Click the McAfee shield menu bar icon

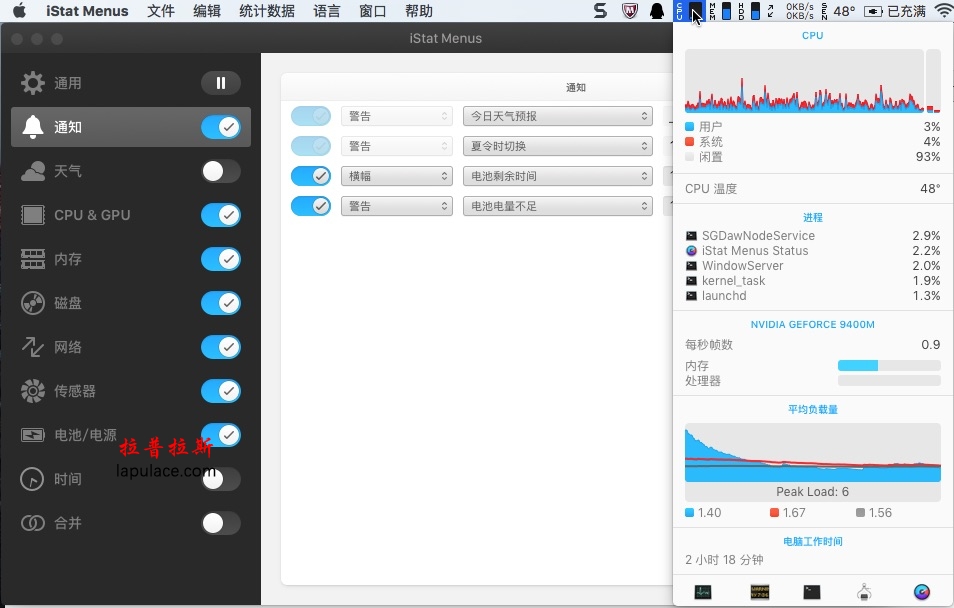pos(630,11)
